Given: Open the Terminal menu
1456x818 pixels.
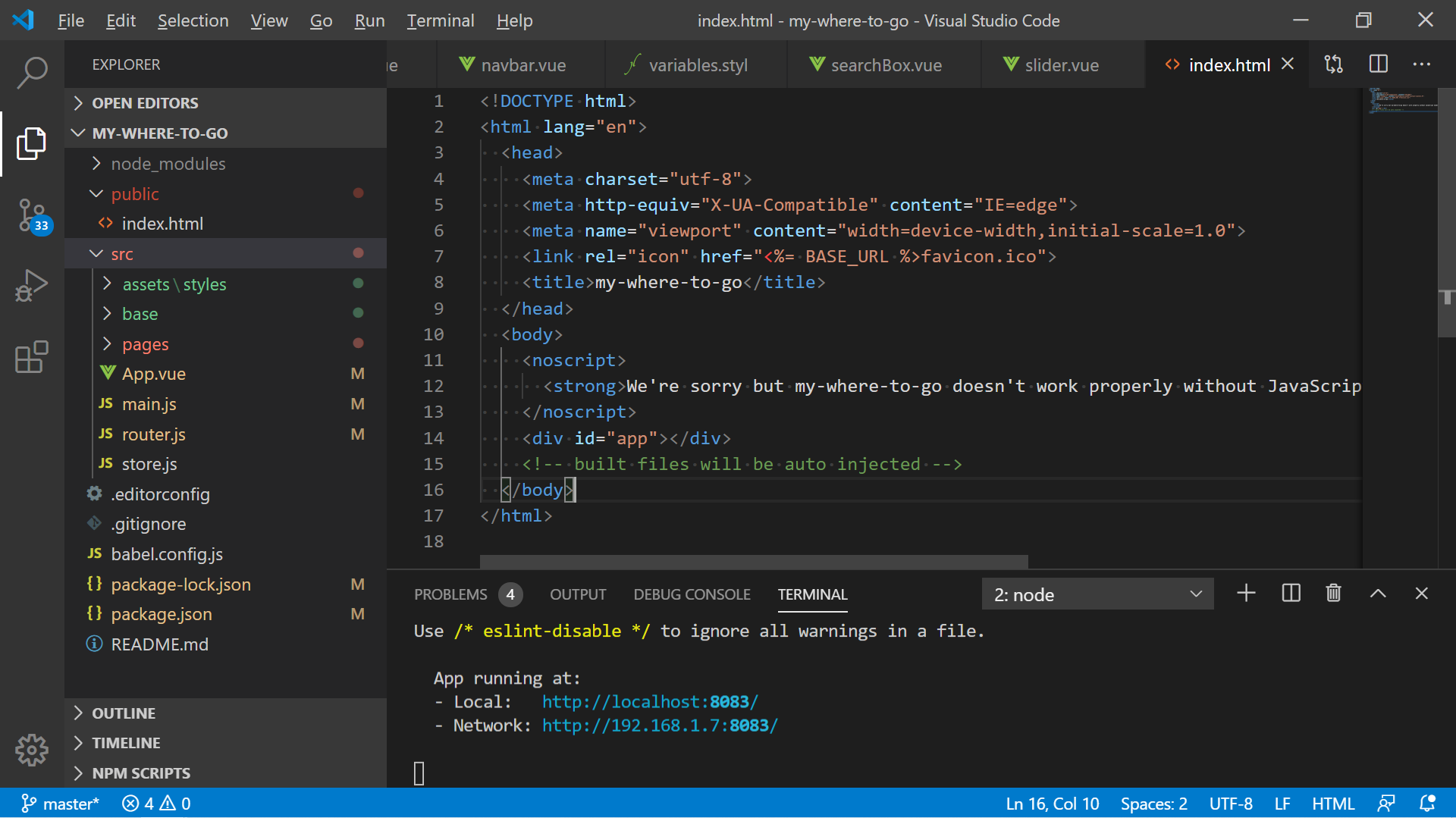Looking at the screenshot, I should [x=440, y=20].
